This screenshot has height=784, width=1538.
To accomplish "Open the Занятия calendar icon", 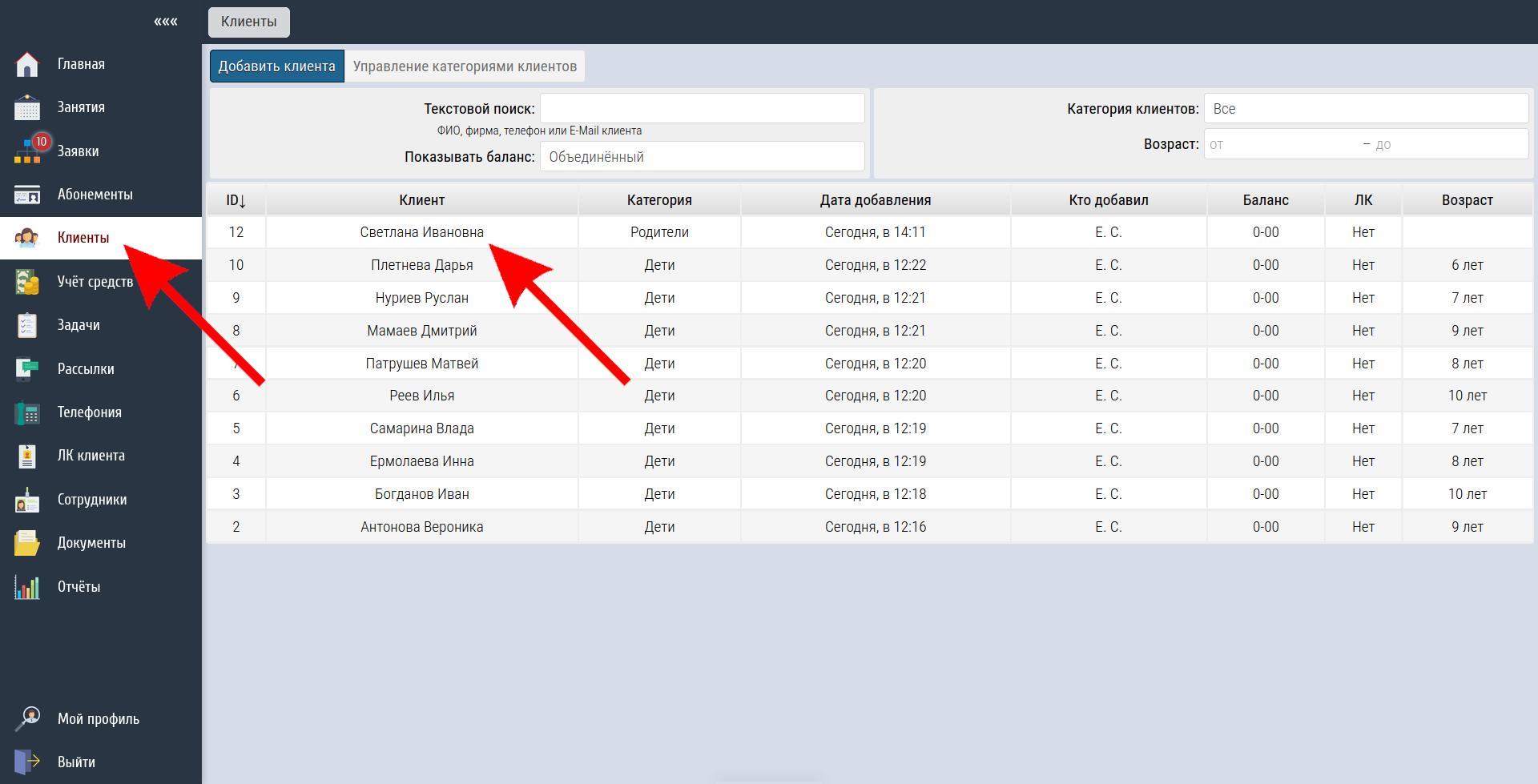I will pos(27,107).
